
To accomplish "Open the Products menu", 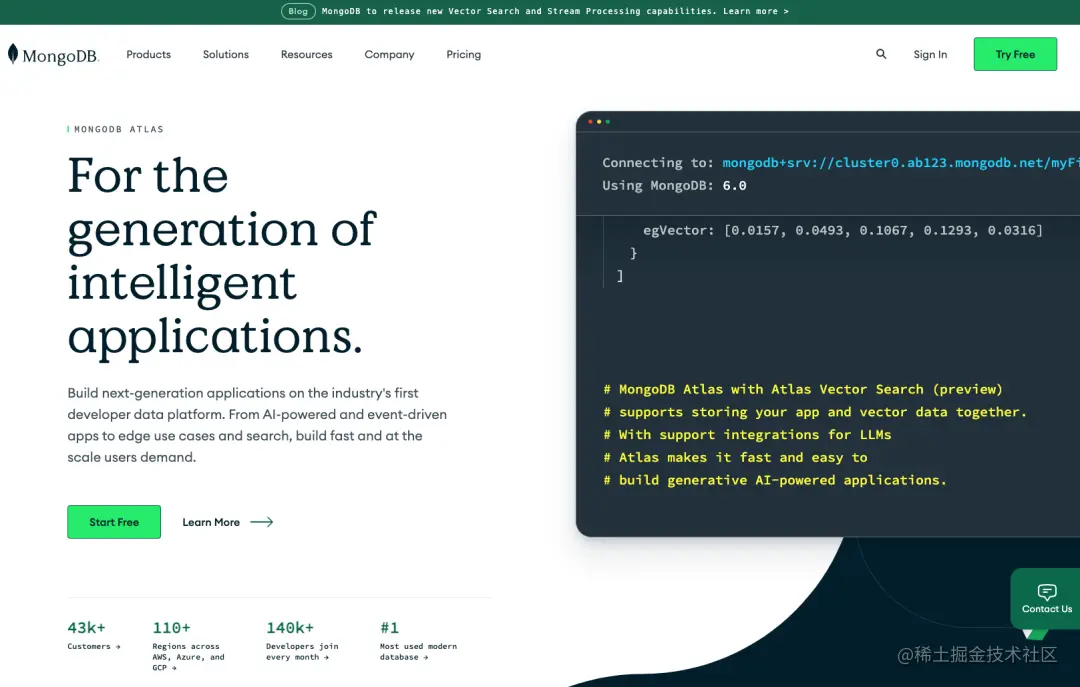I will (148, 54).
